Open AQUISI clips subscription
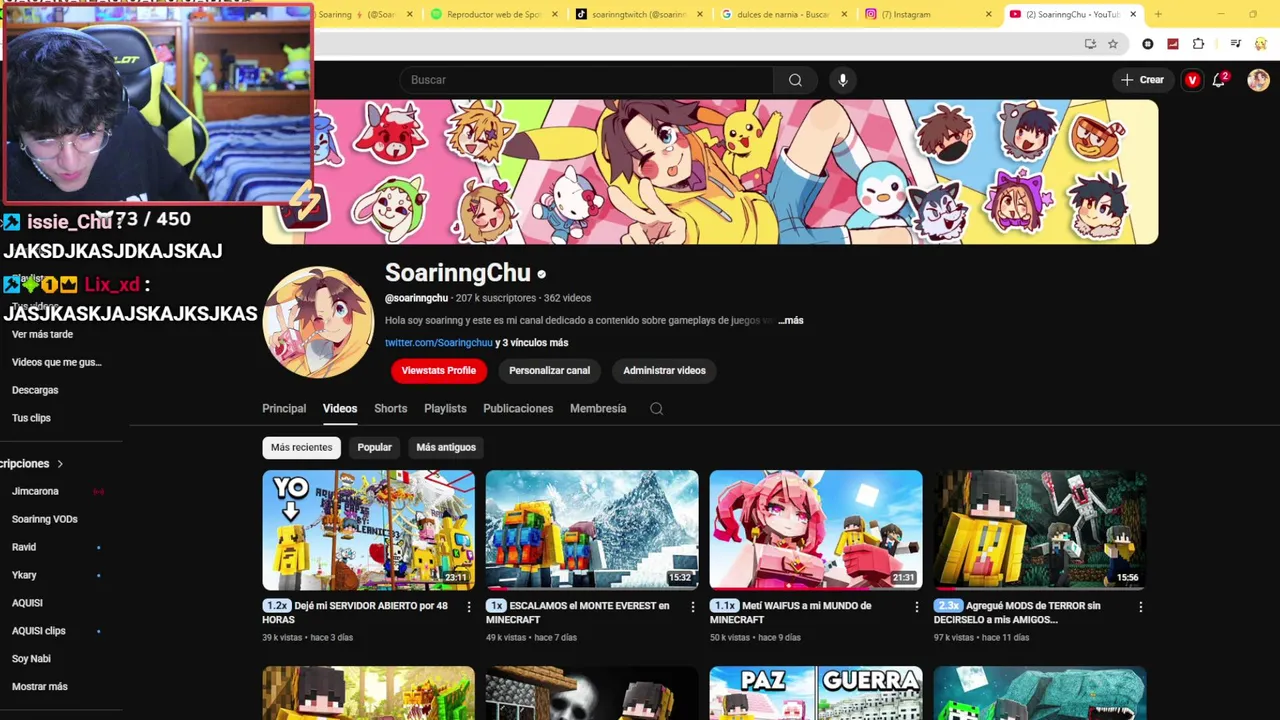This screenshot has width=1280, height=720. [39, 631]
